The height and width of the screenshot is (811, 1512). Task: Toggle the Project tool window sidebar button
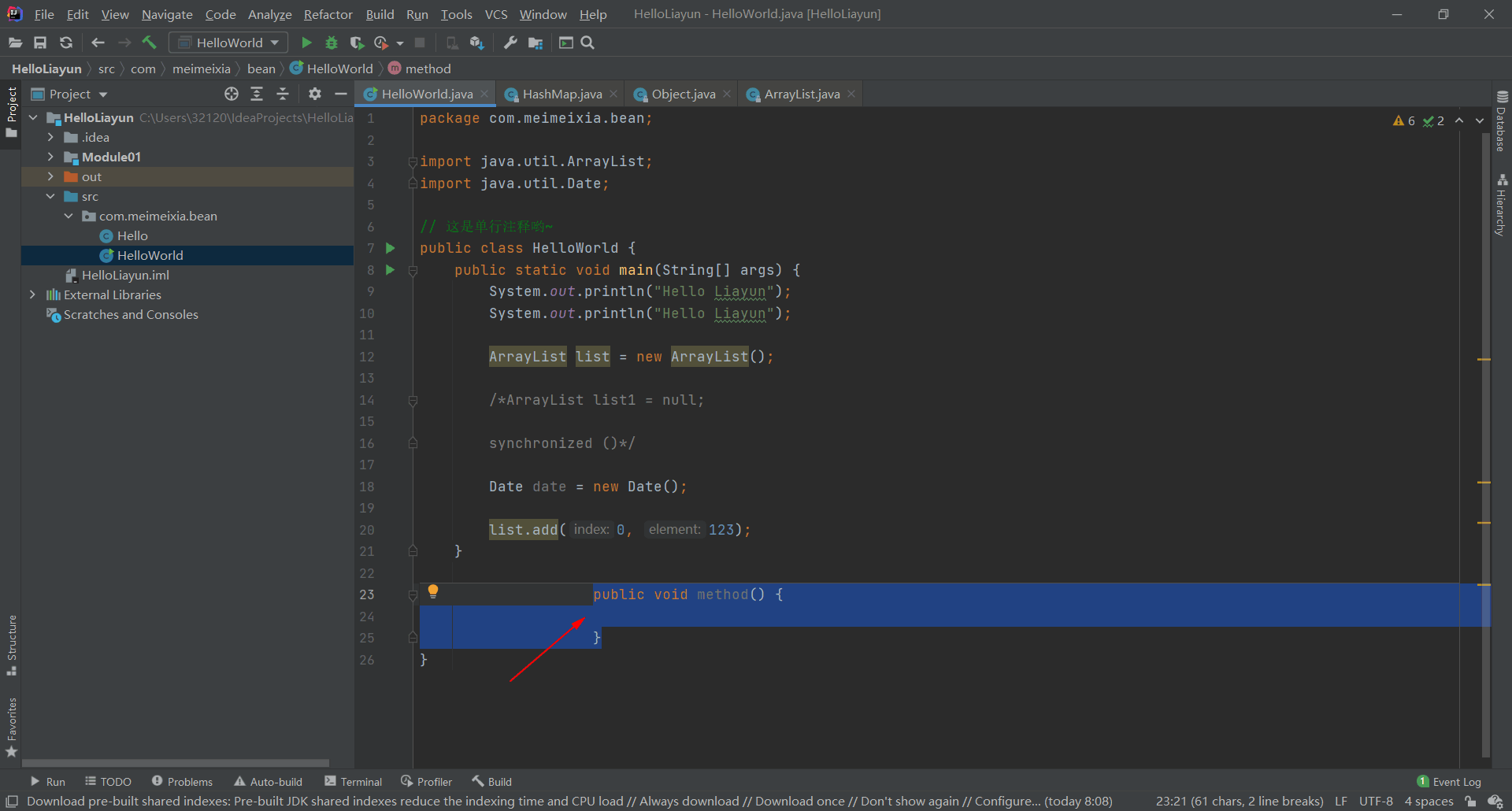tap(12, 112)
